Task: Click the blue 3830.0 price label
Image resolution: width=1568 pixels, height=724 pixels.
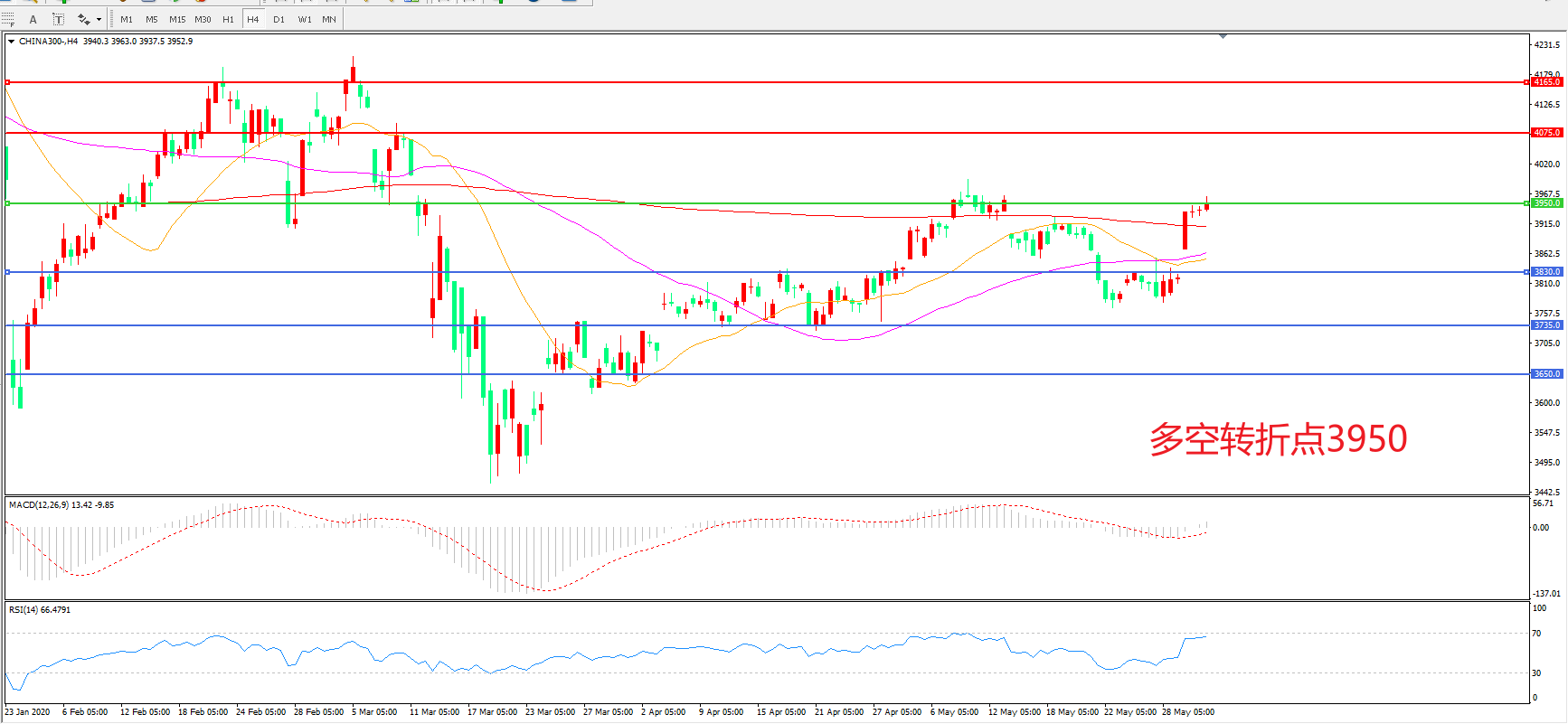Action: coord(1546,272)
